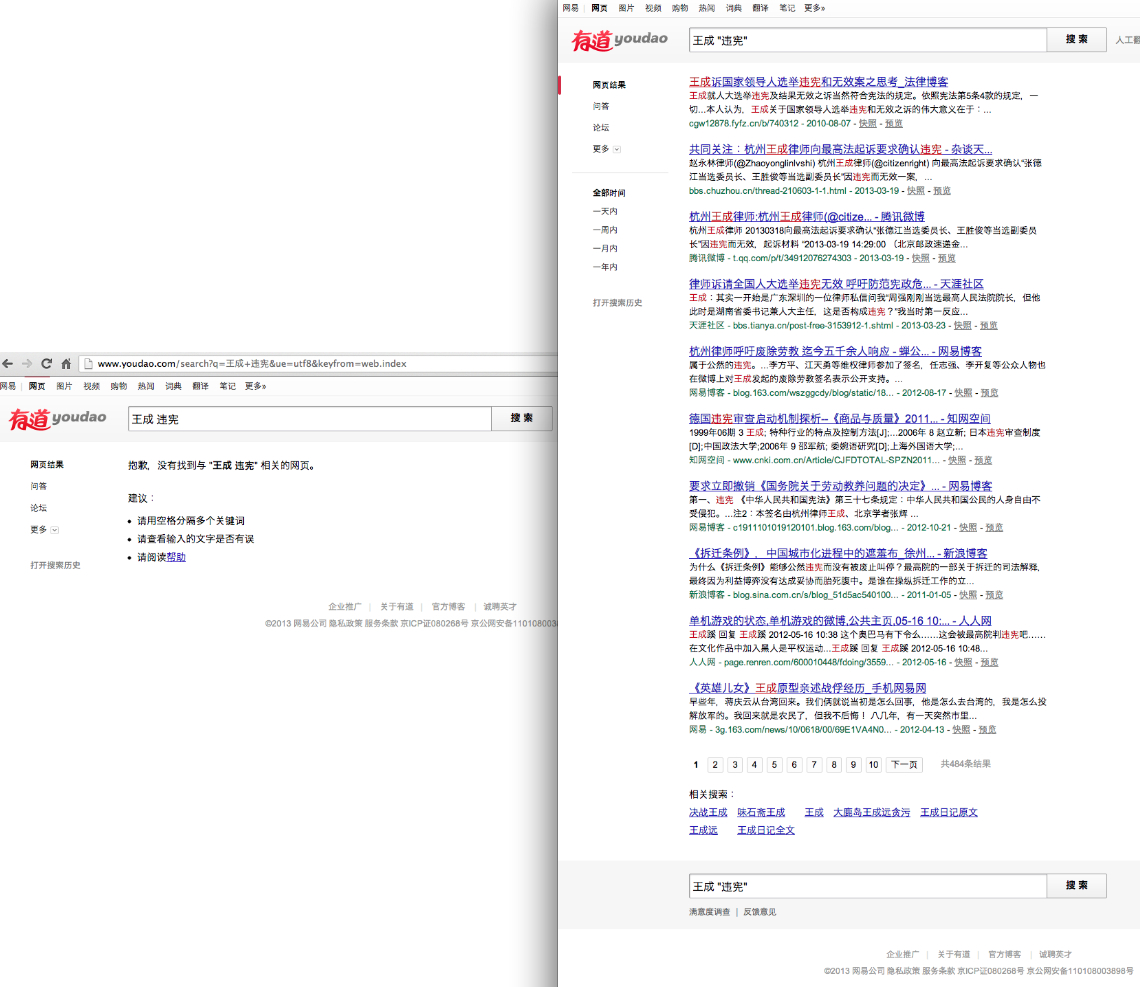Viewport: 1140px width, 987px height.
Task: Select 笔记 in the right window top navigation
Action: click(787, 8)
